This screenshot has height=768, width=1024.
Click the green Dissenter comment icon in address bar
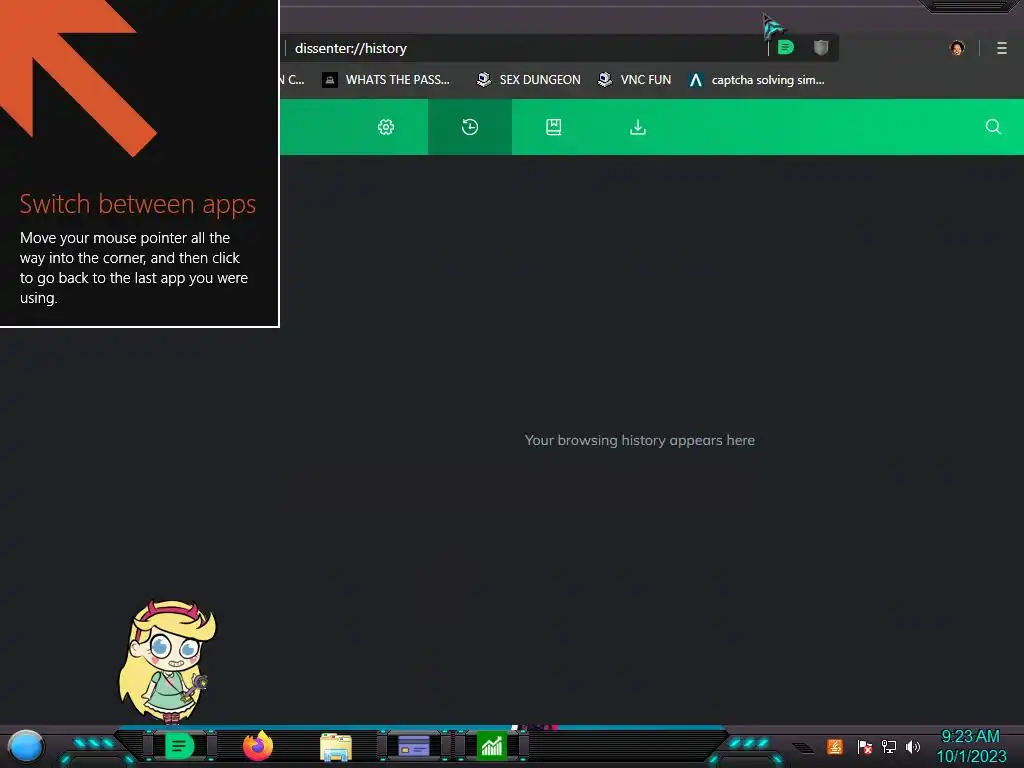(786, 48)
